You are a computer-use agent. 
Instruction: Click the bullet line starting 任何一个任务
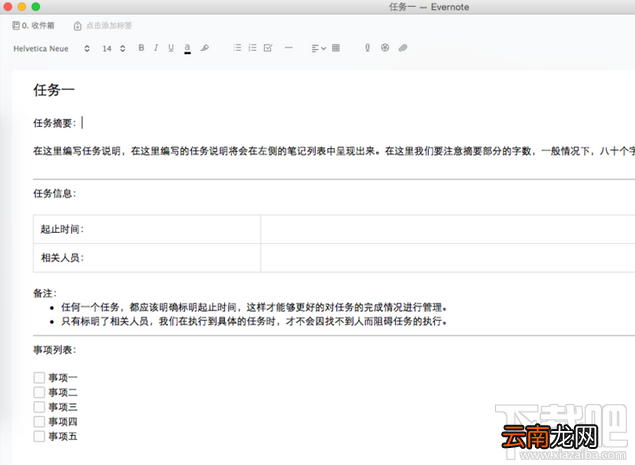click(254, 307)
